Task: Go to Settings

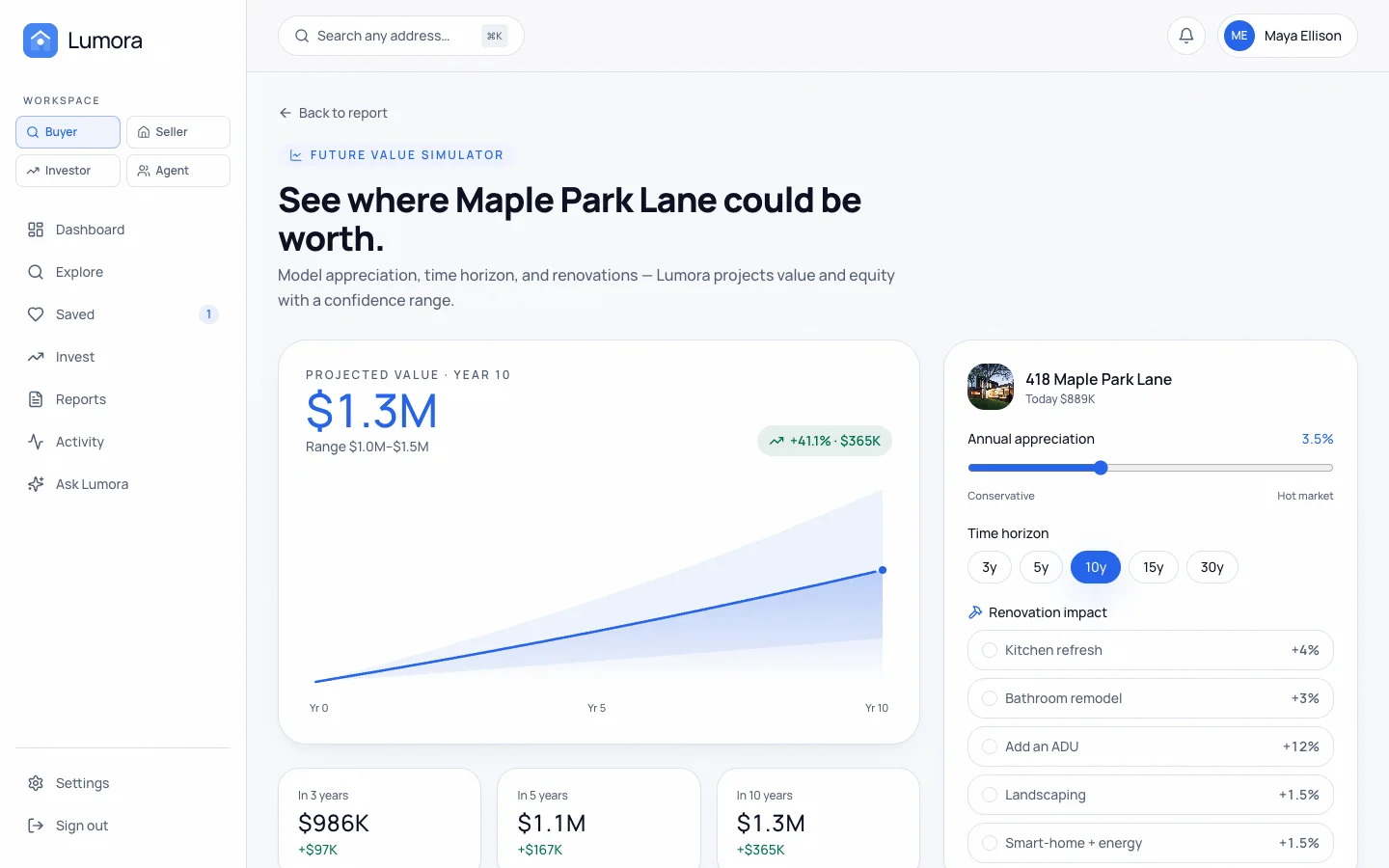Action: click(x=123, y=783)
